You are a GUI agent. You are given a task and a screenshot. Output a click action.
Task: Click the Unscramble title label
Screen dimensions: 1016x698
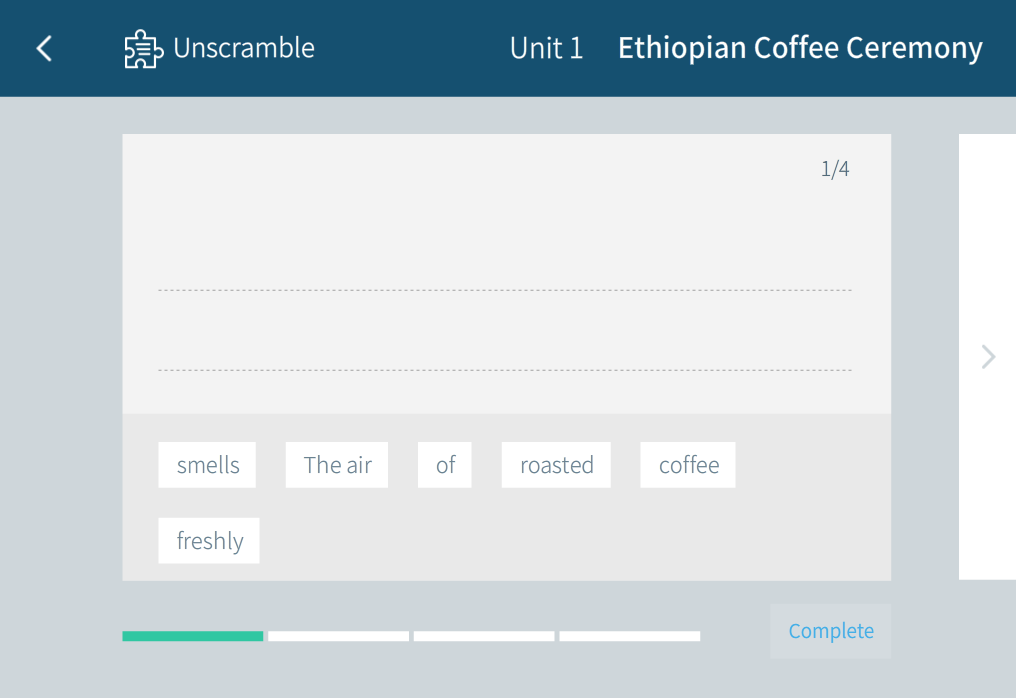click(244, 48)
